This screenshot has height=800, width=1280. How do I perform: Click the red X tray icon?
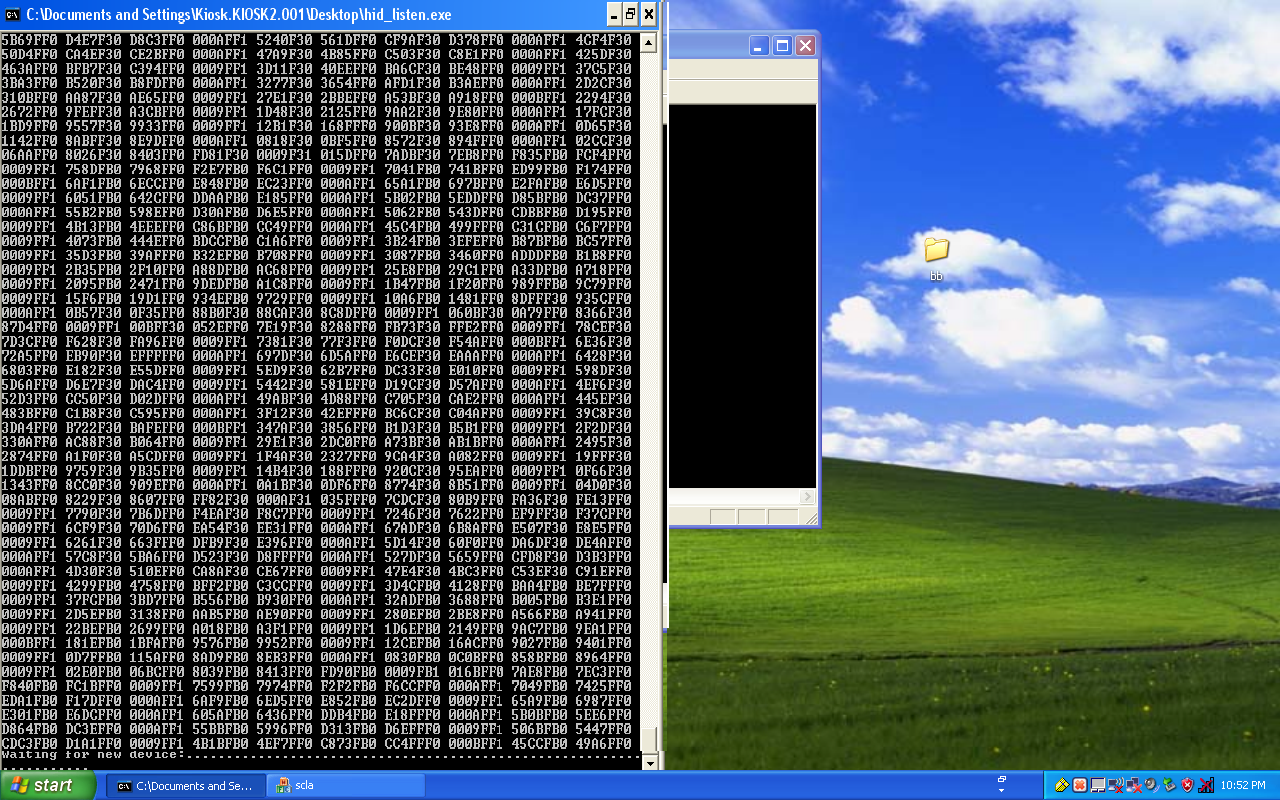1080,785
